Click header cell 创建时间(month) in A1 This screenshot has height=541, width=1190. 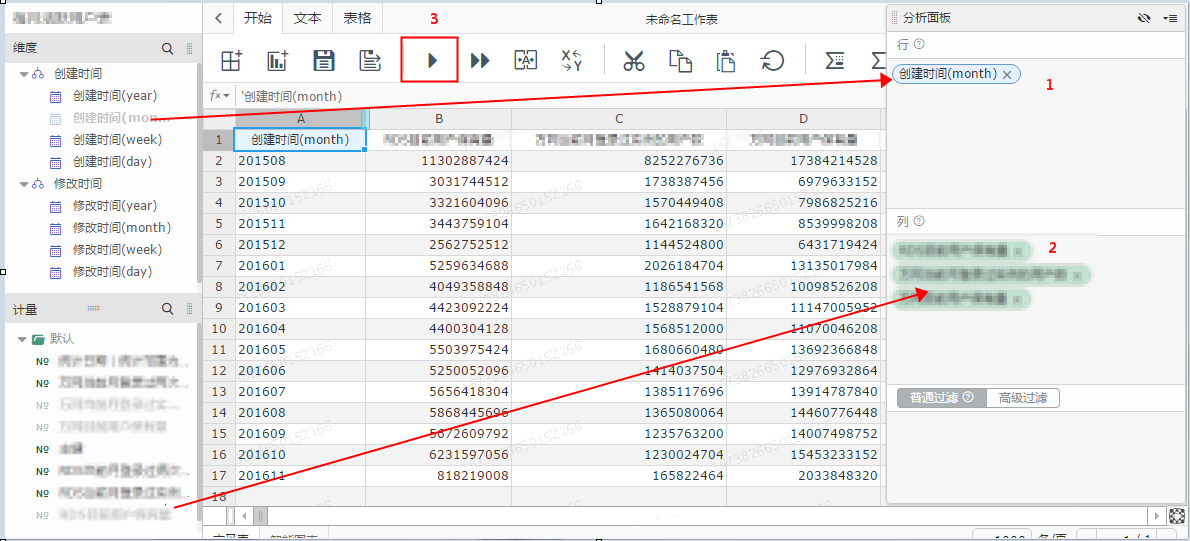tap(300, 140)
